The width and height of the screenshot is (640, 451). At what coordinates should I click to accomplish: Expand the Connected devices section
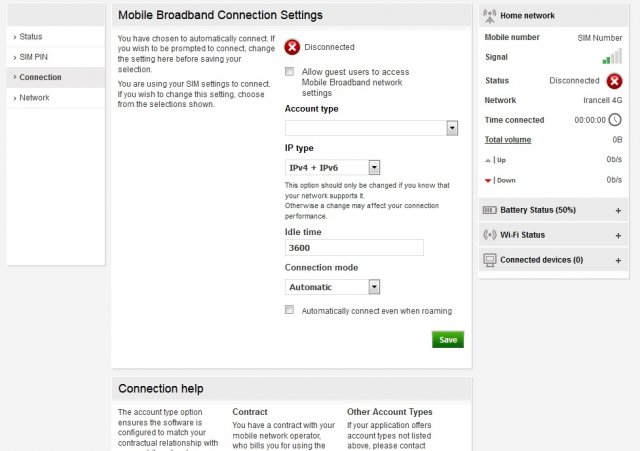[618, 260]
